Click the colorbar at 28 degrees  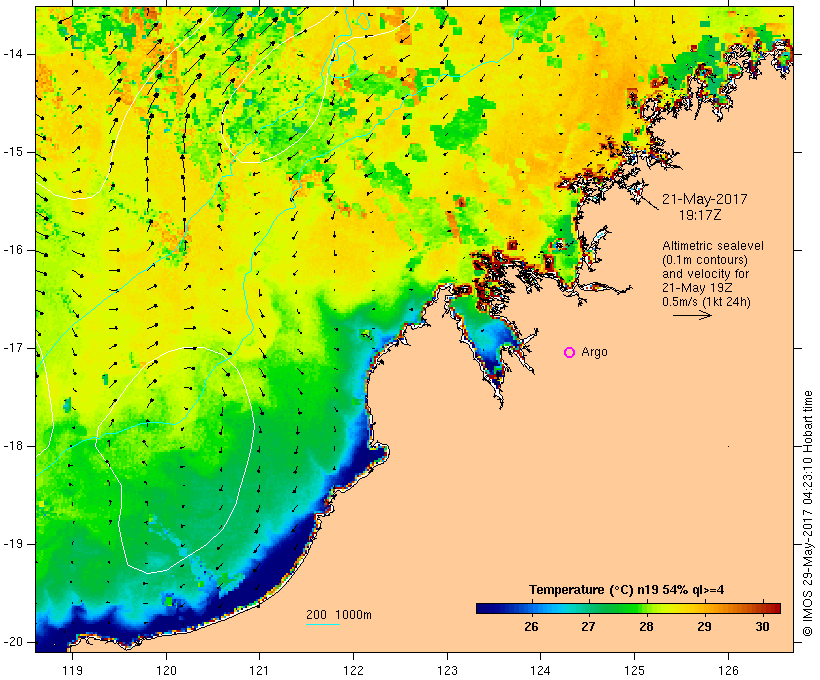tap(646, 608)
